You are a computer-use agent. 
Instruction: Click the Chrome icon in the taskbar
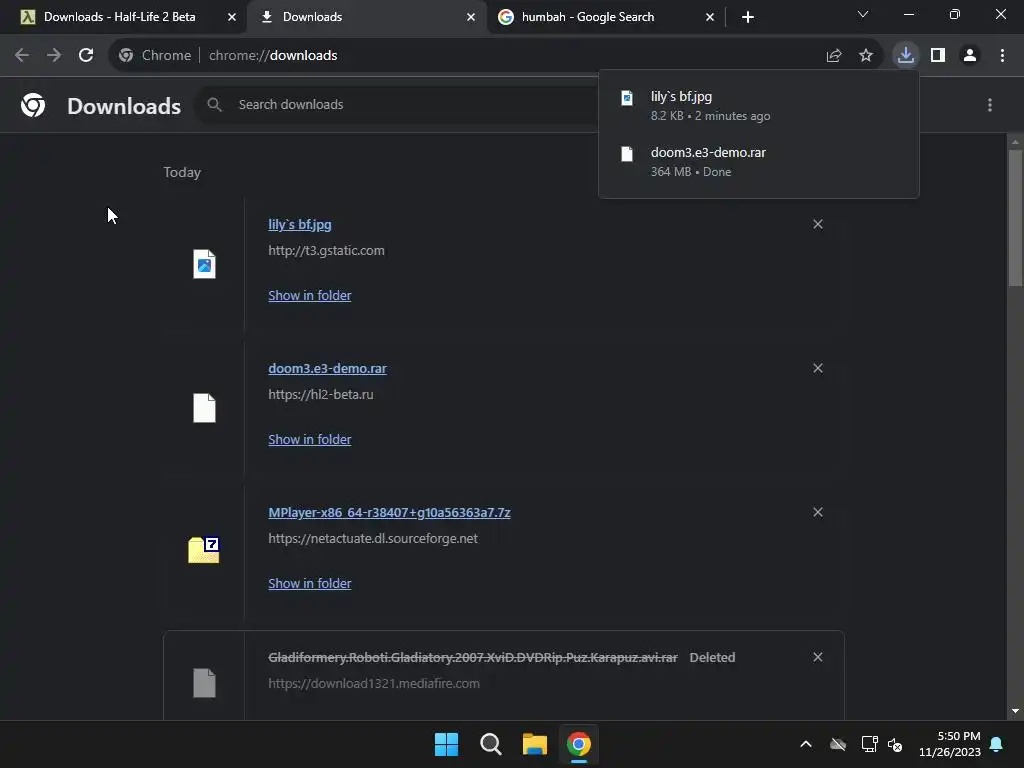(x=579, y=744)
